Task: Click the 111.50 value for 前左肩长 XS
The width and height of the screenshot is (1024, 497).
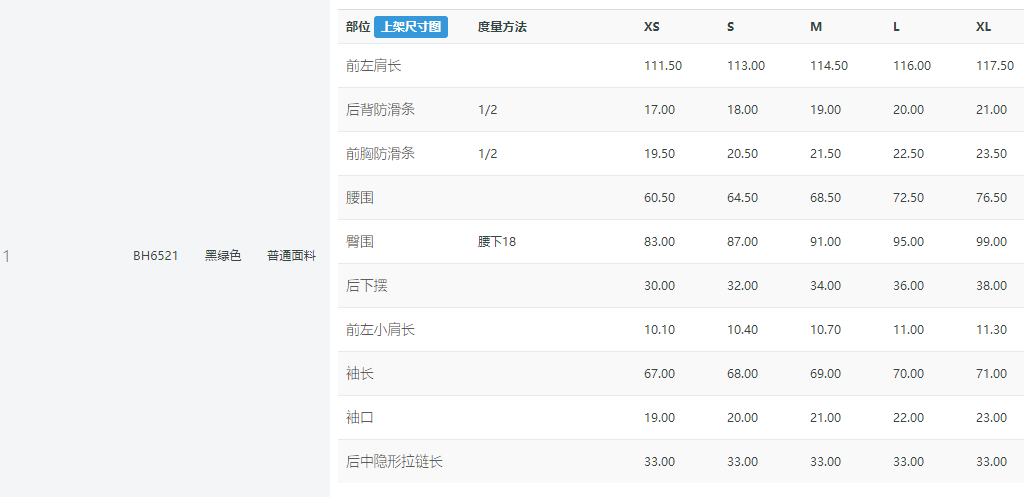Action: click(663, 66)
